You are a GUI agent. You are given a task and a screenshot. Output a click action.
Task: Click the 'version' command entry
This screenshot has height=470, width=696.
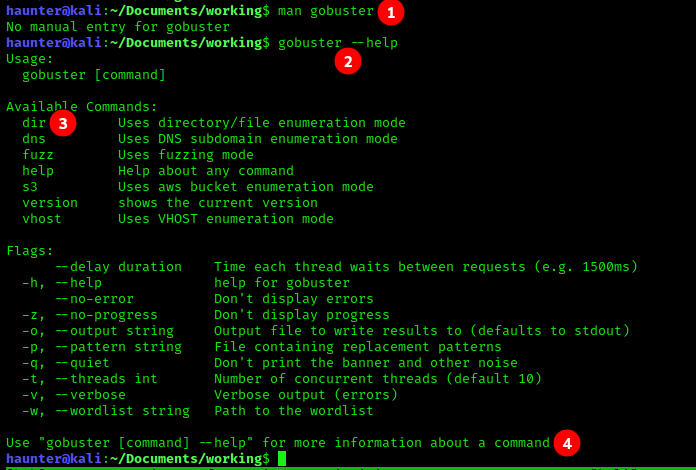[50, 203]
